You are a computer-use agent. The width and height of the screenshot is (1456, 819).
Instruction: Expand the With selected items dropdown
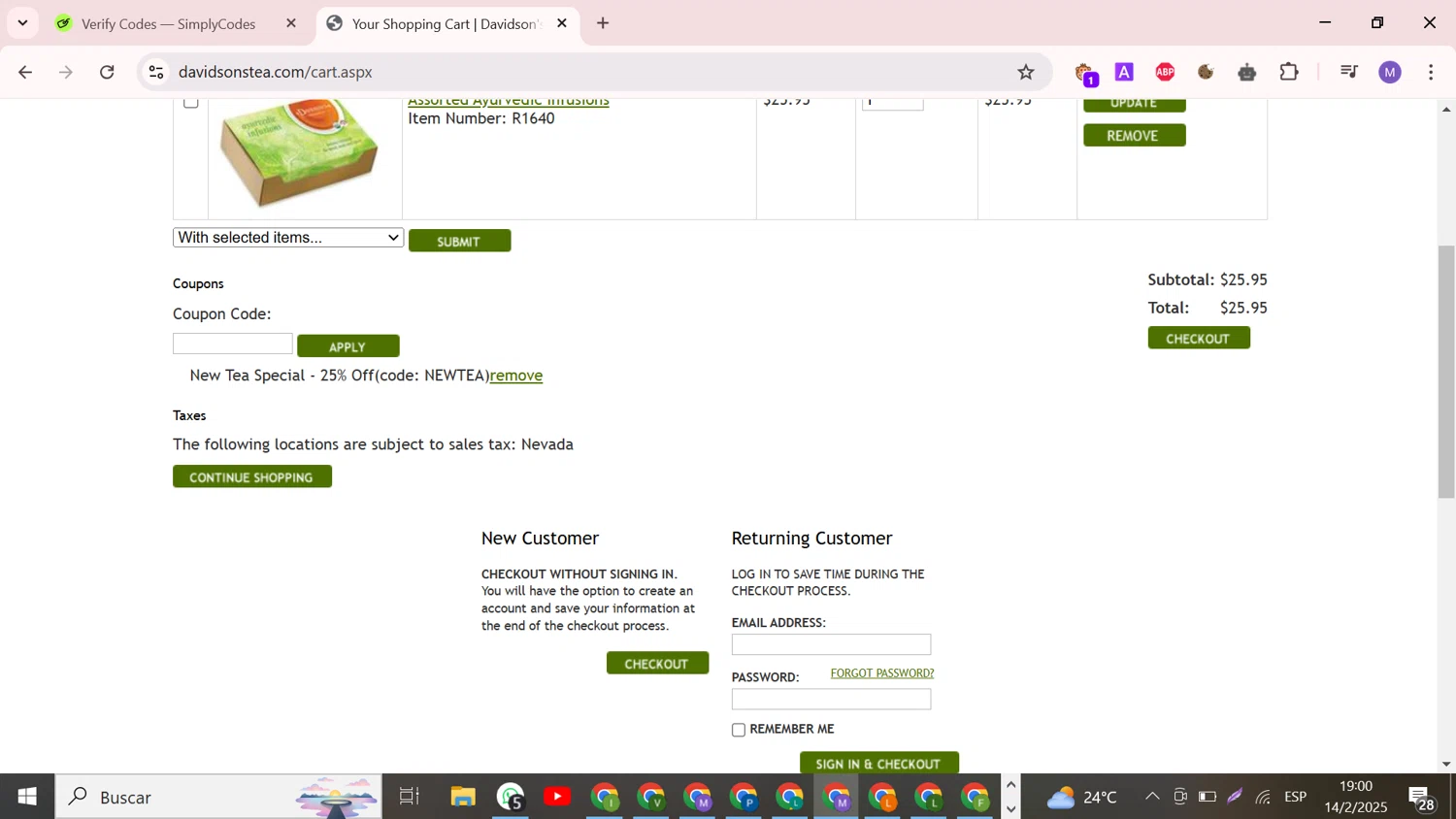point(288,238)
